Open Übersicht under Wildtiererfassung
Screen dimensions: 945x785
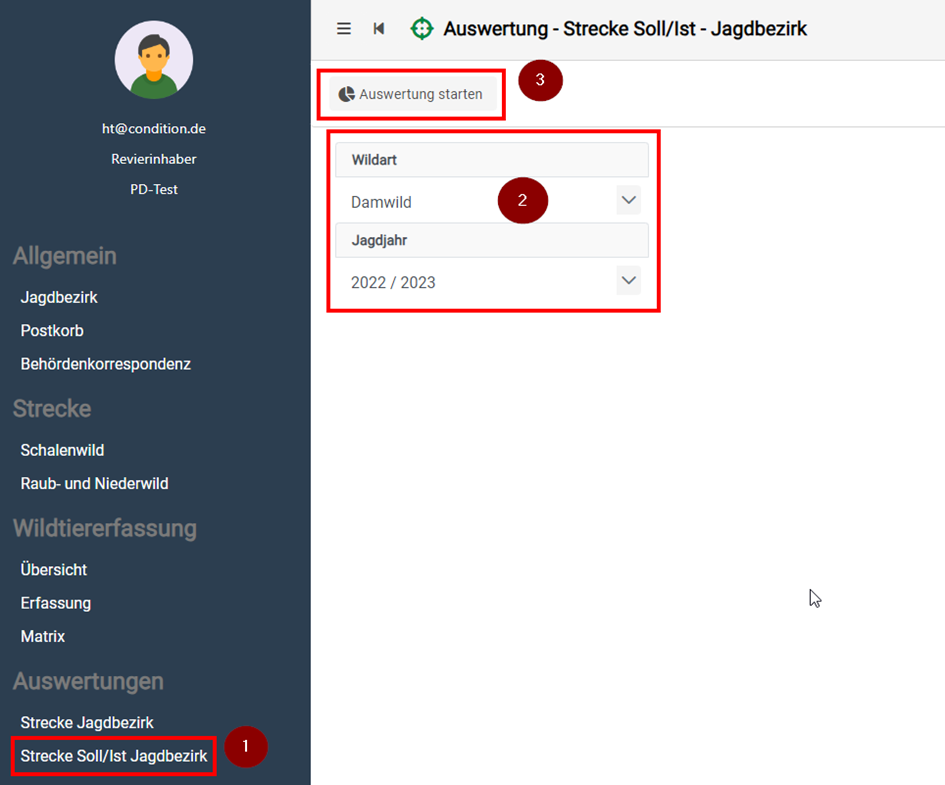tap(54, 569)
